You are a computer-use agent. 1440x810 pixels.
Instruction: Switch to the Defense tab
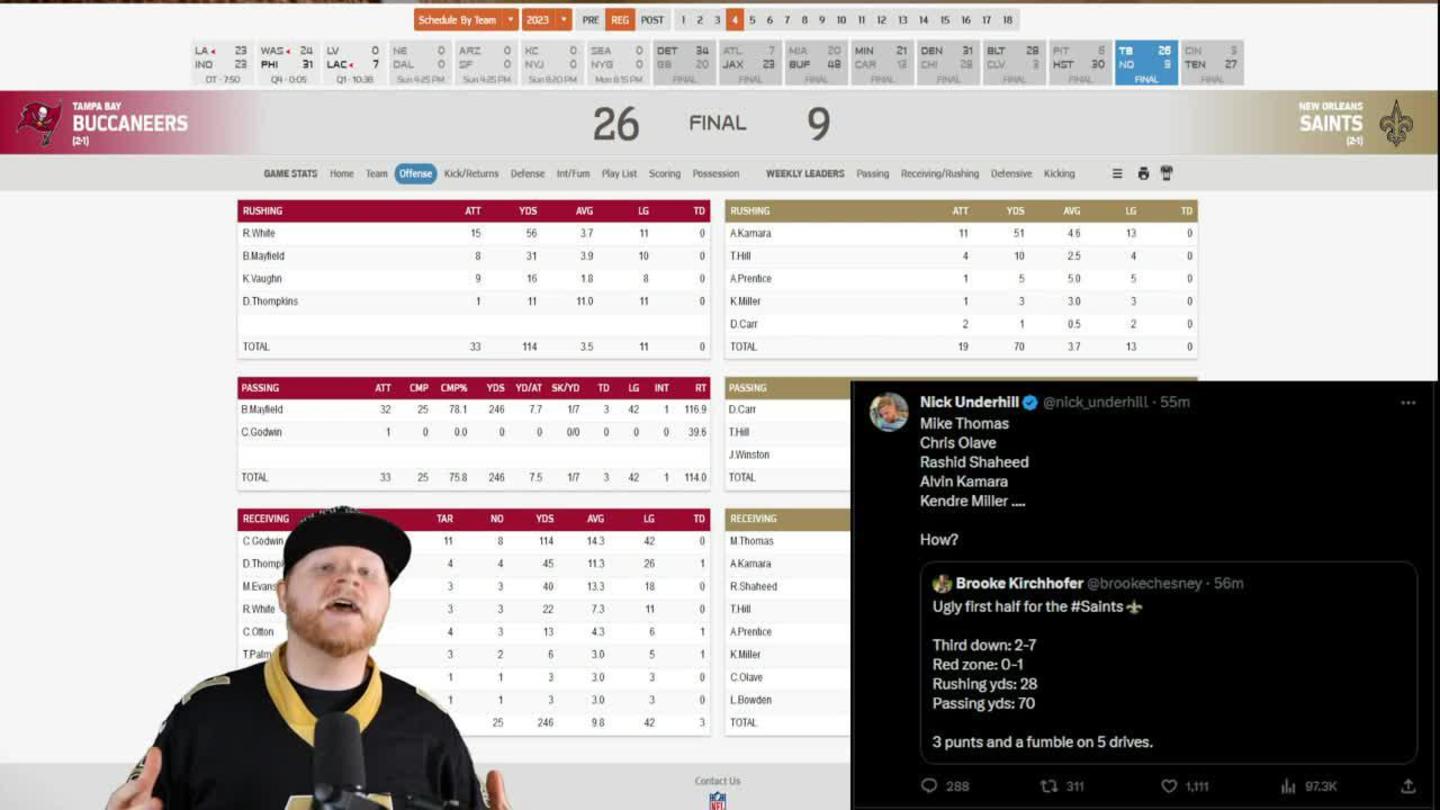(x=527, y=174)
